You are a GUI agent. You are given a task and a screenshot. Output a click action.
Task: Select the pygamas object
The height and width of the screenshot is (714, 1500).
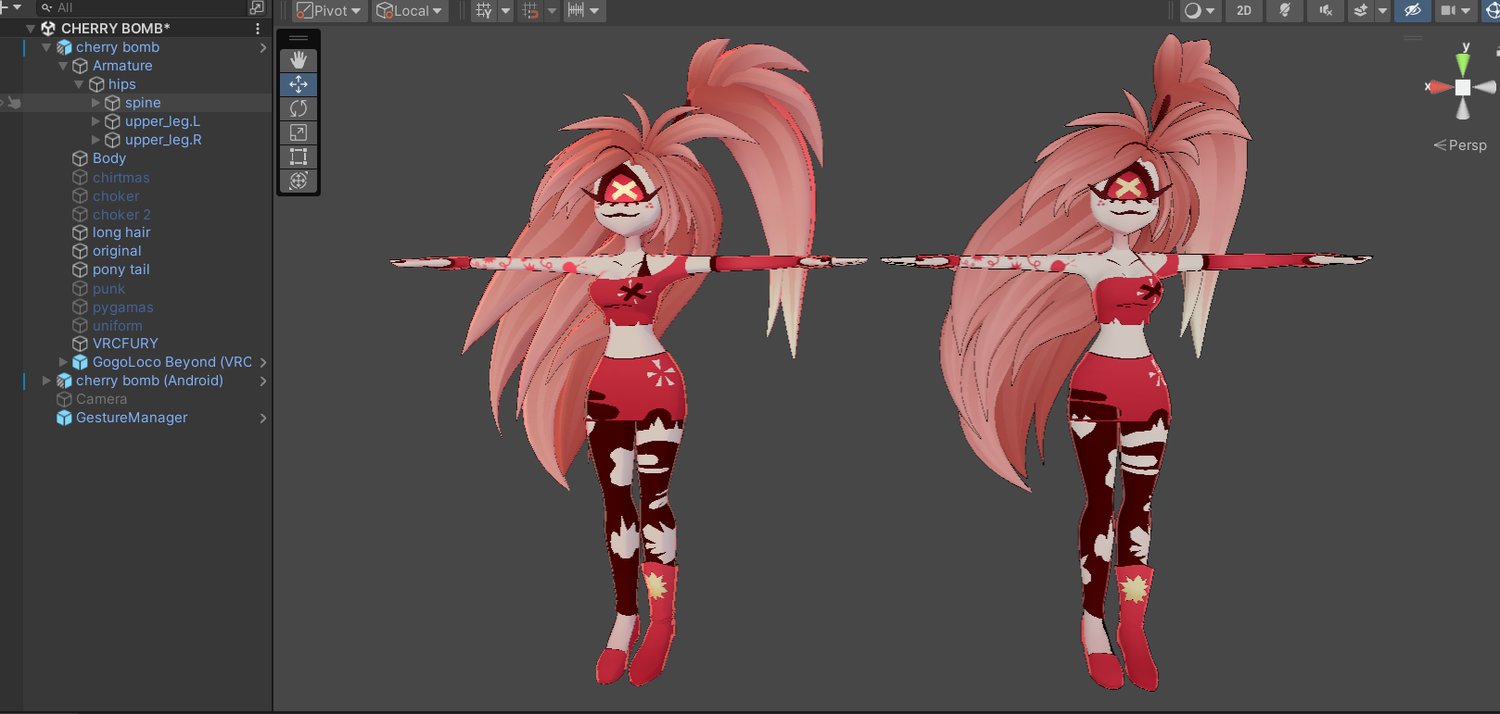coord(123,307)
